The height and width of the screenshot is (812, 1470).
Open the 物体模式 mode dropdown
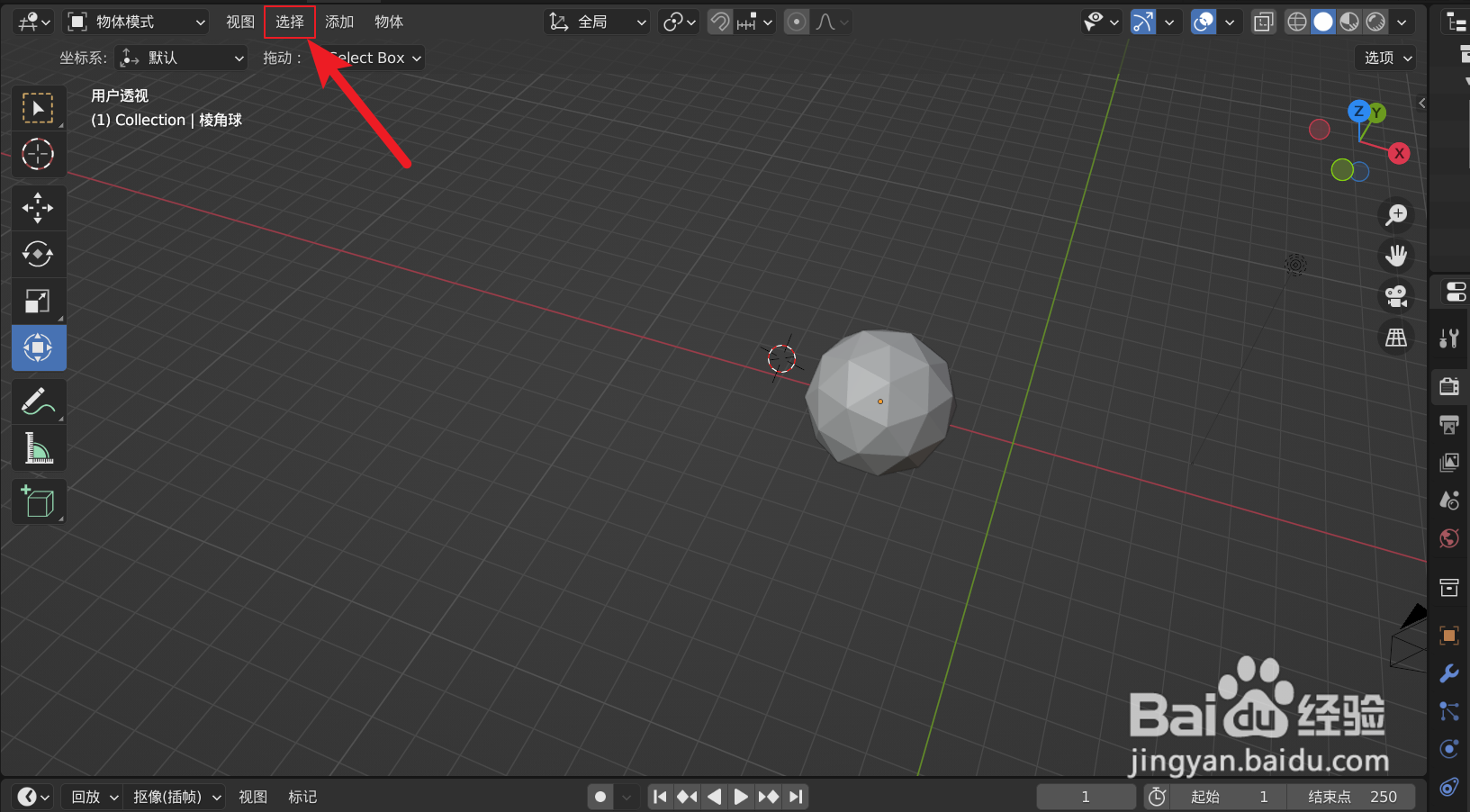(138, 22)
